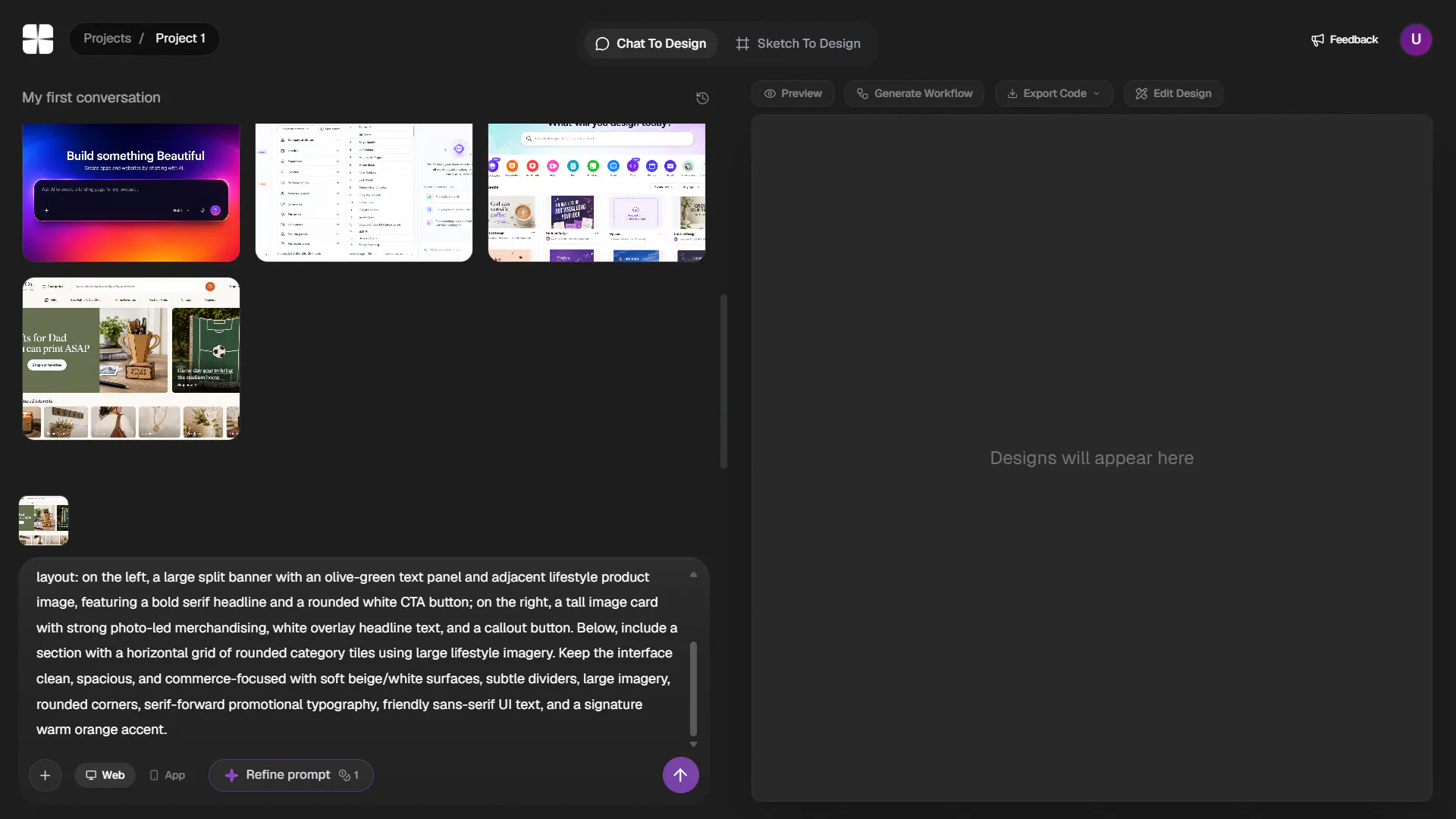Click My first conversation title

point(91,98)
